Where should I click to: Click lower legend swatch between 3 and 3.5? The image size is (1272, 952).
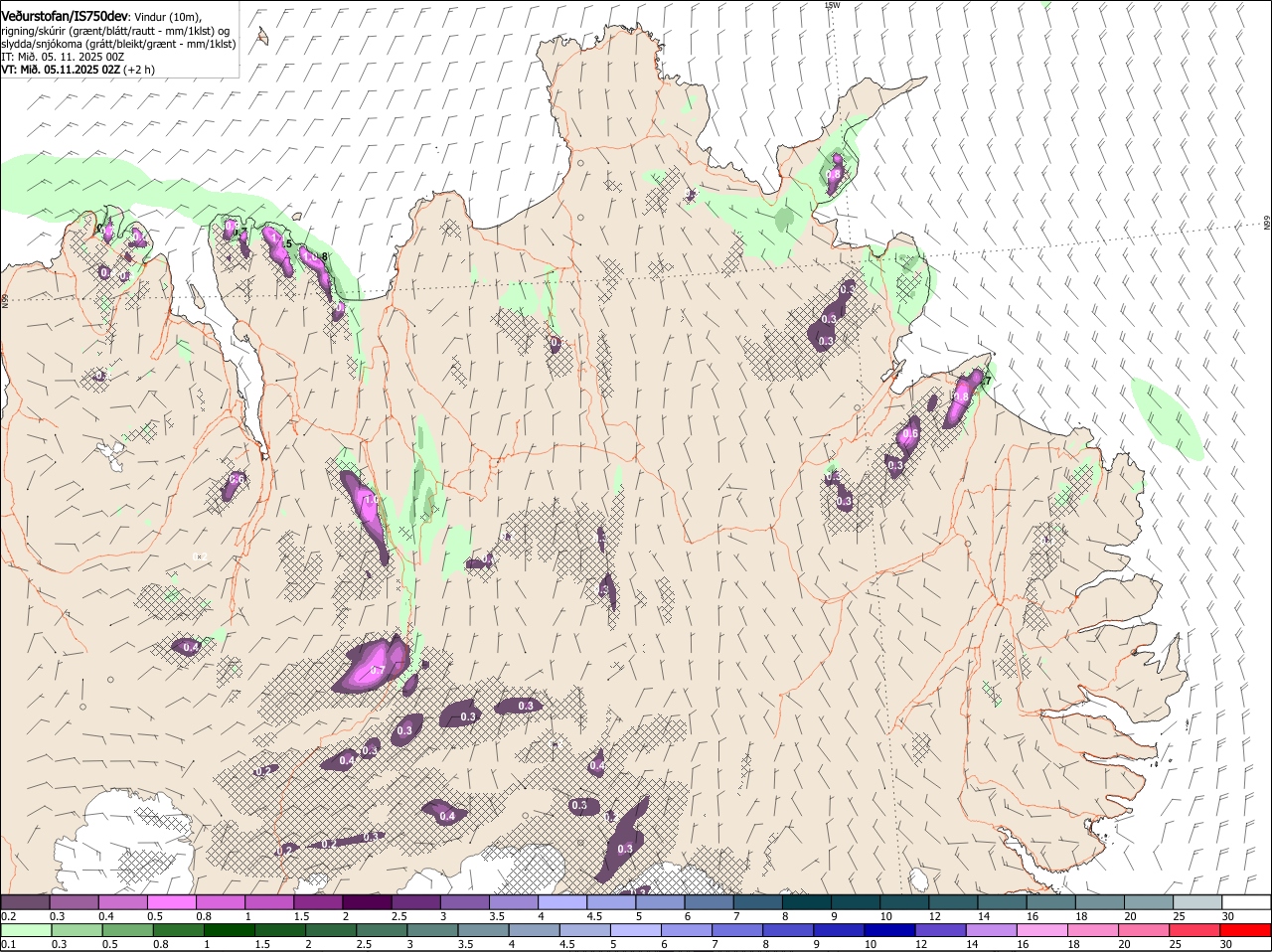coord(432,930)
